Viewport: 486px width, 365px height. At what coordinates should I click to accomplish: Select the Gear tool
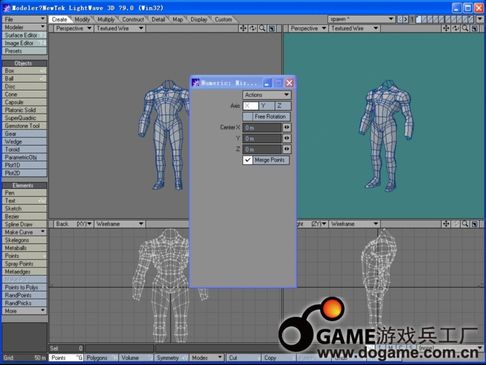coord(24,134)
